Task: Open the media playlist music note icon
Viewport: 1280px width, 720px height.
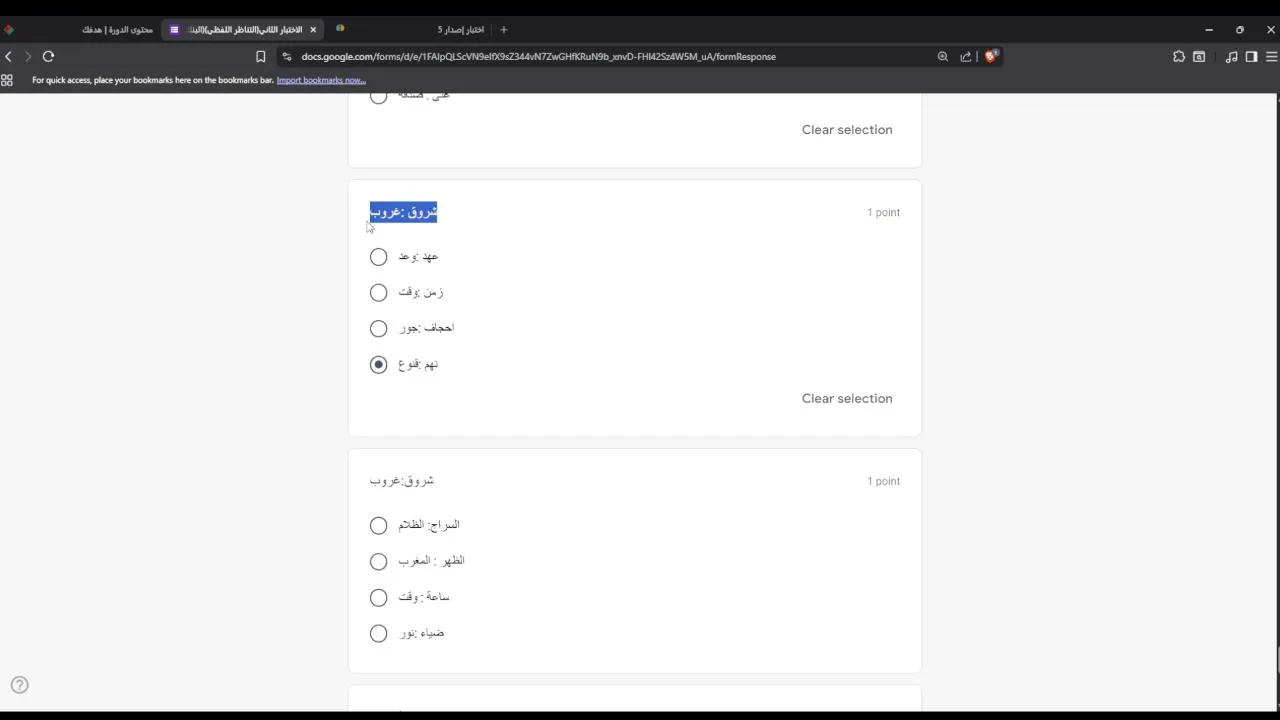Action: [x=1231, y=57]
